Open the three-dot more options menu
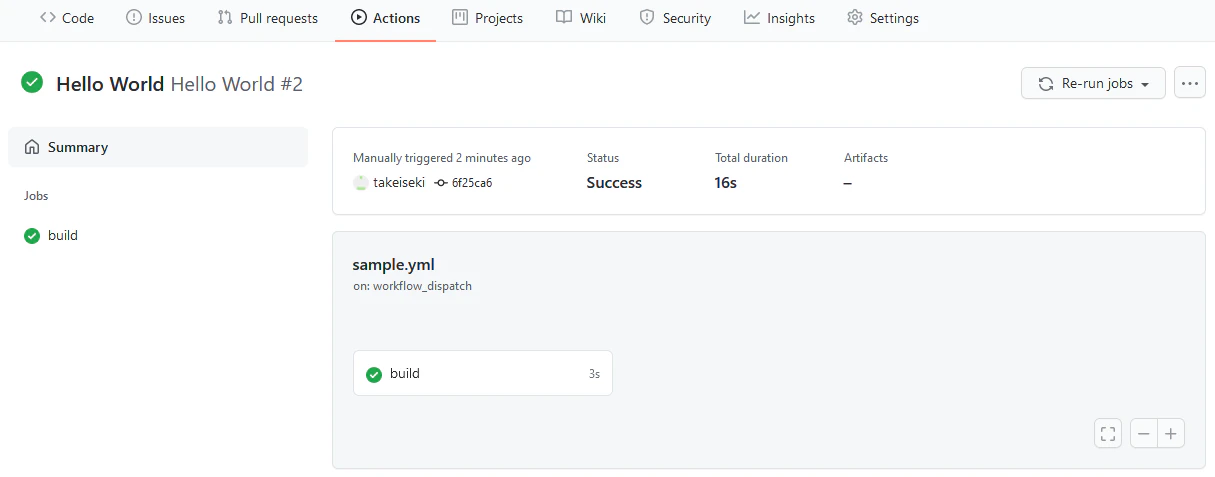 1189,83
